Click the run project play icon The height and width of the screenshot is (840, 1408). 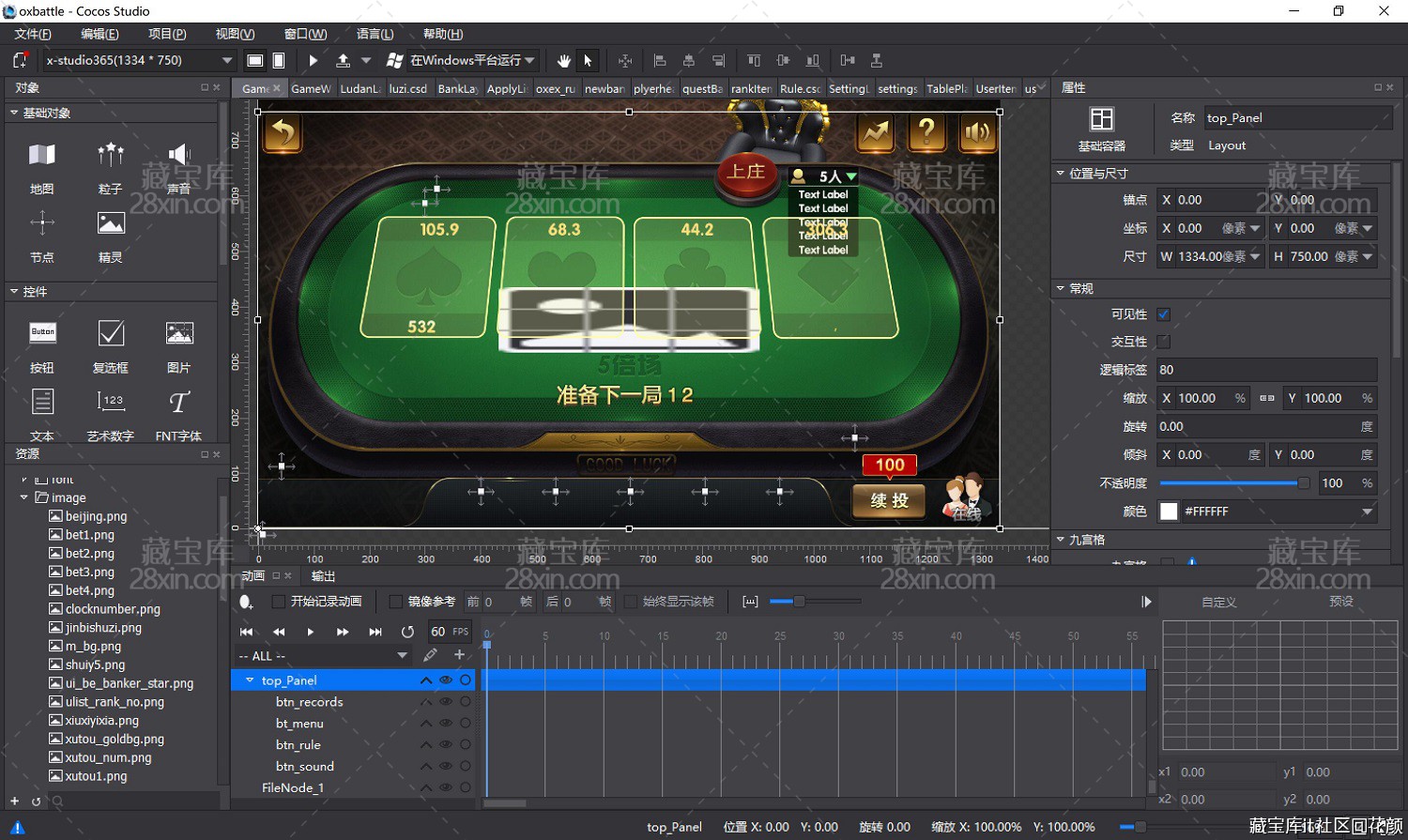coord(314,60)
